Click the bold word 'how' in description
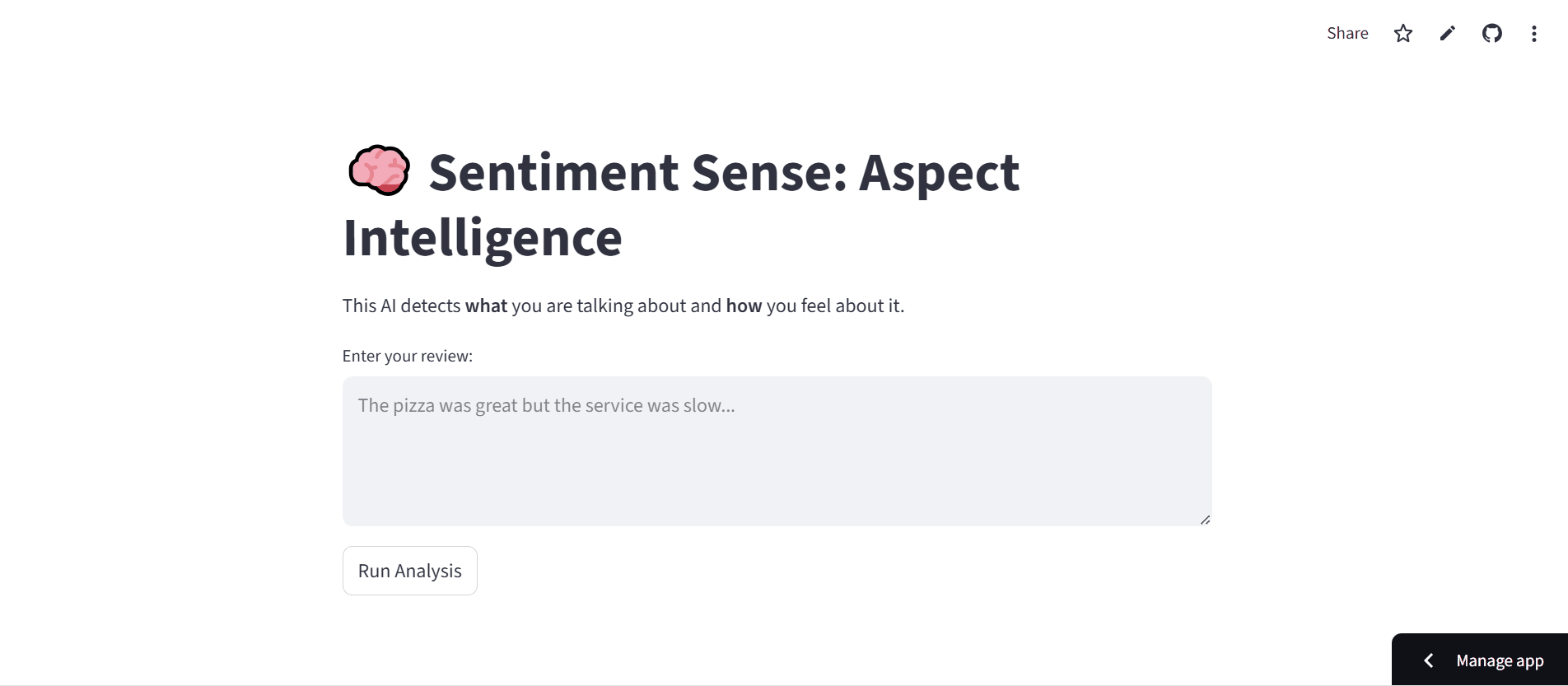Viewport: 1568px width, 686px height. point(744,306)
